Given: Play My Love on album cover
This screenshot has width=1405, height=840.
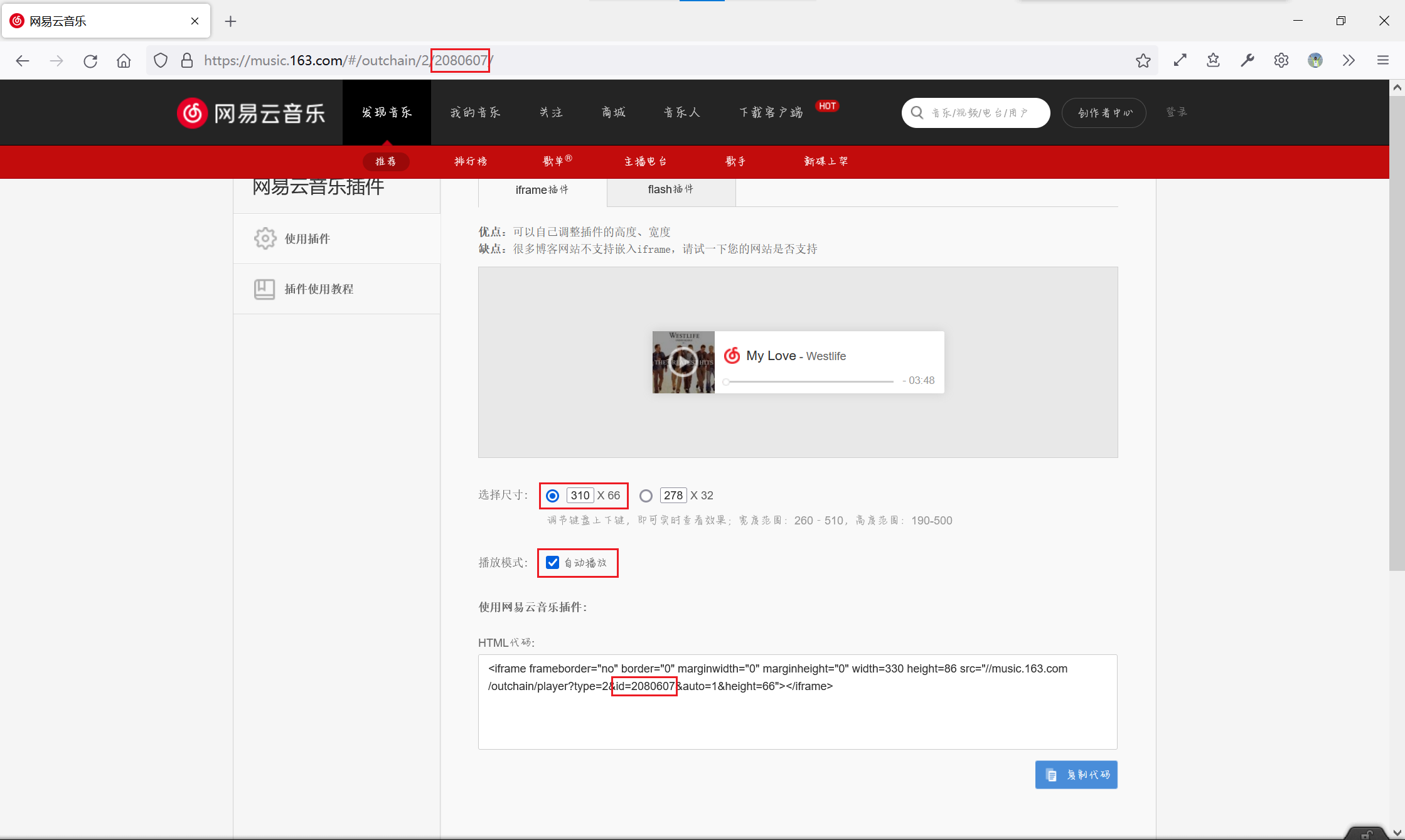Looking at the screenshot, I should 683,363.
